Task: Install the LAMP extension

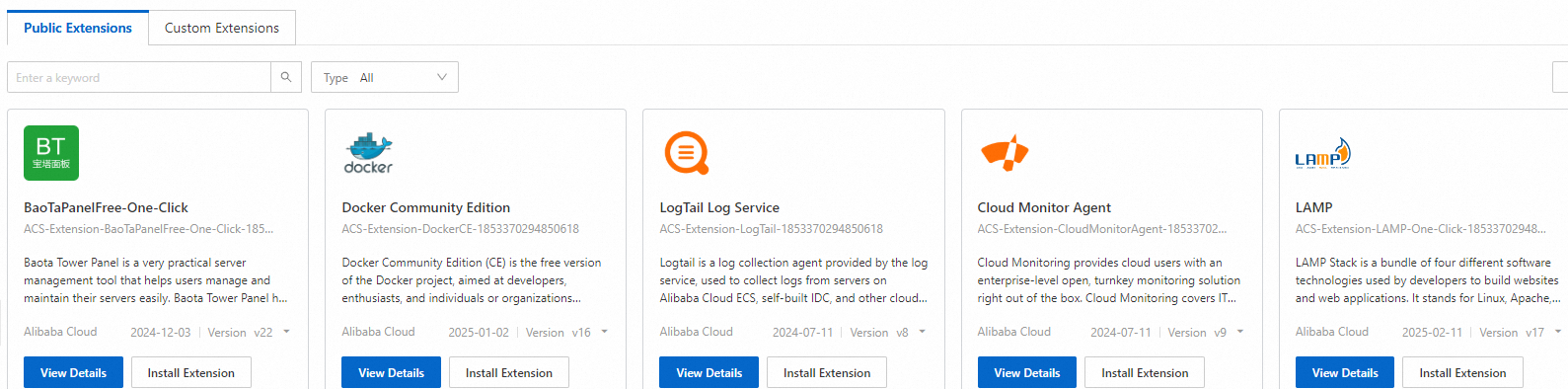Action: [1462, 372]
